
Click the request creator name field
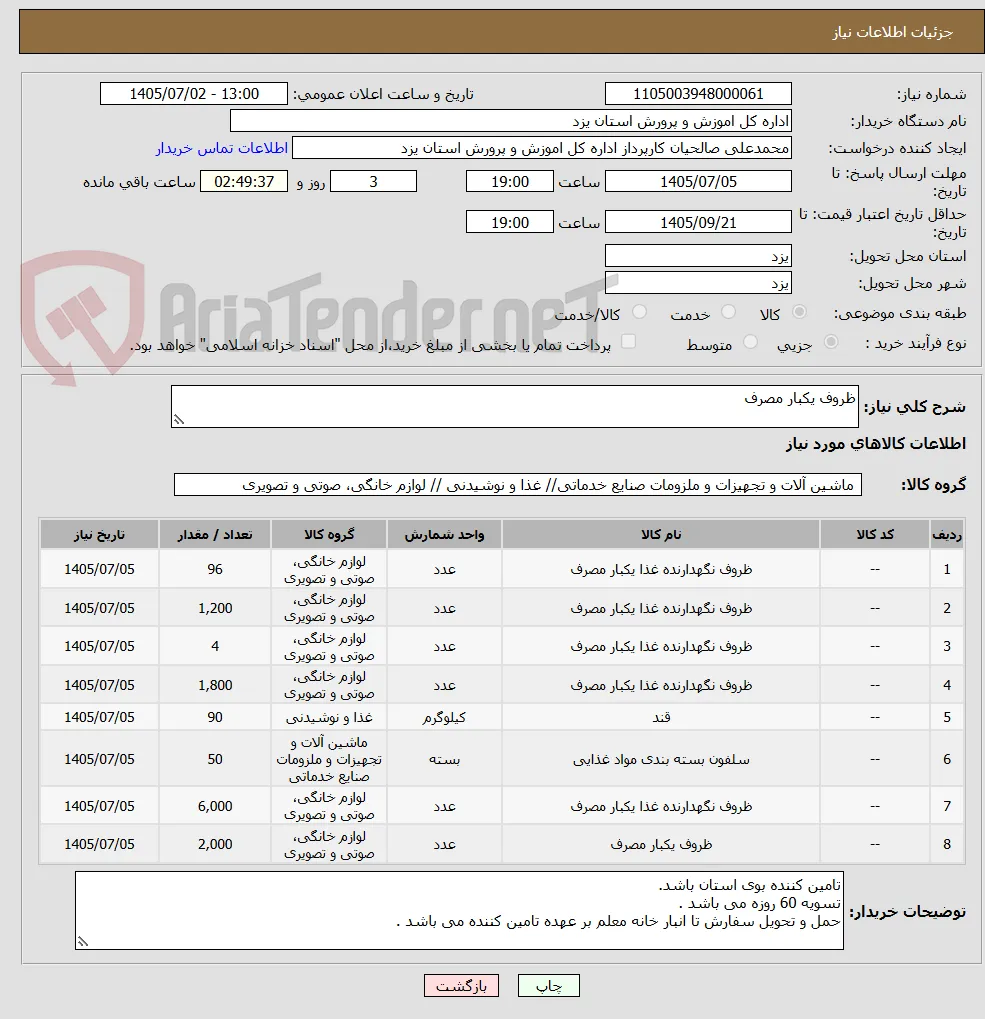click(x=542, y=148)
